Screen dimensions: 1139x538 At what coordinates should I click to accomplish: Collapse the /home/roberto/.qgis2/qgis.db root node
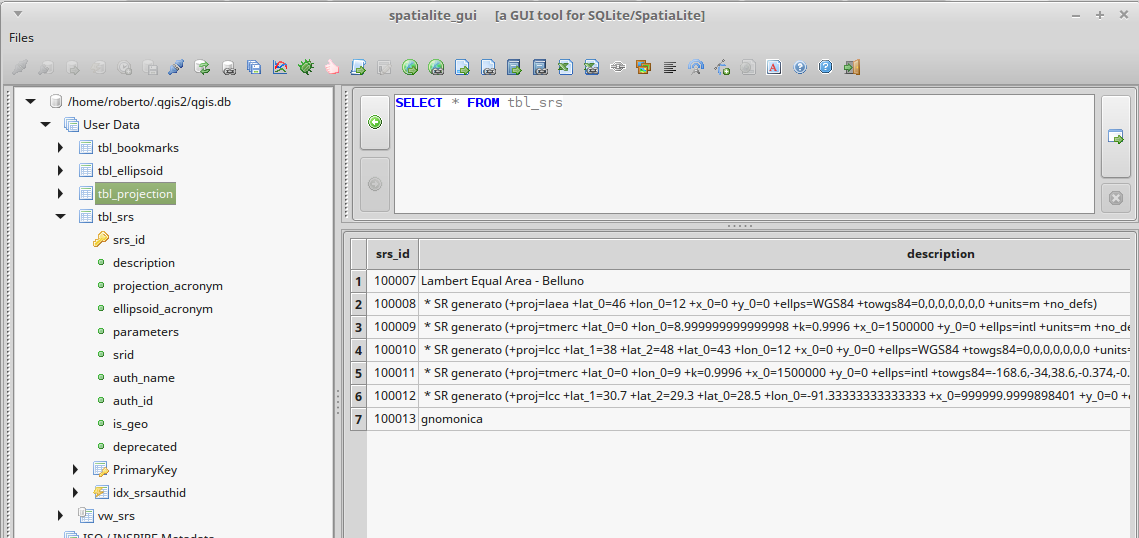click(x=31, y=102)
